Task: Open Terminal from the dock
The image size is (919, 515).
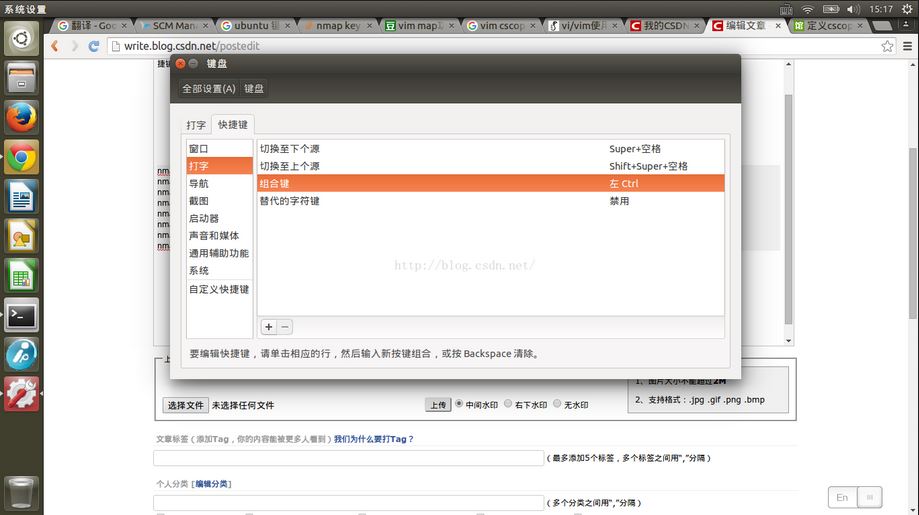Action: point(22,316)
